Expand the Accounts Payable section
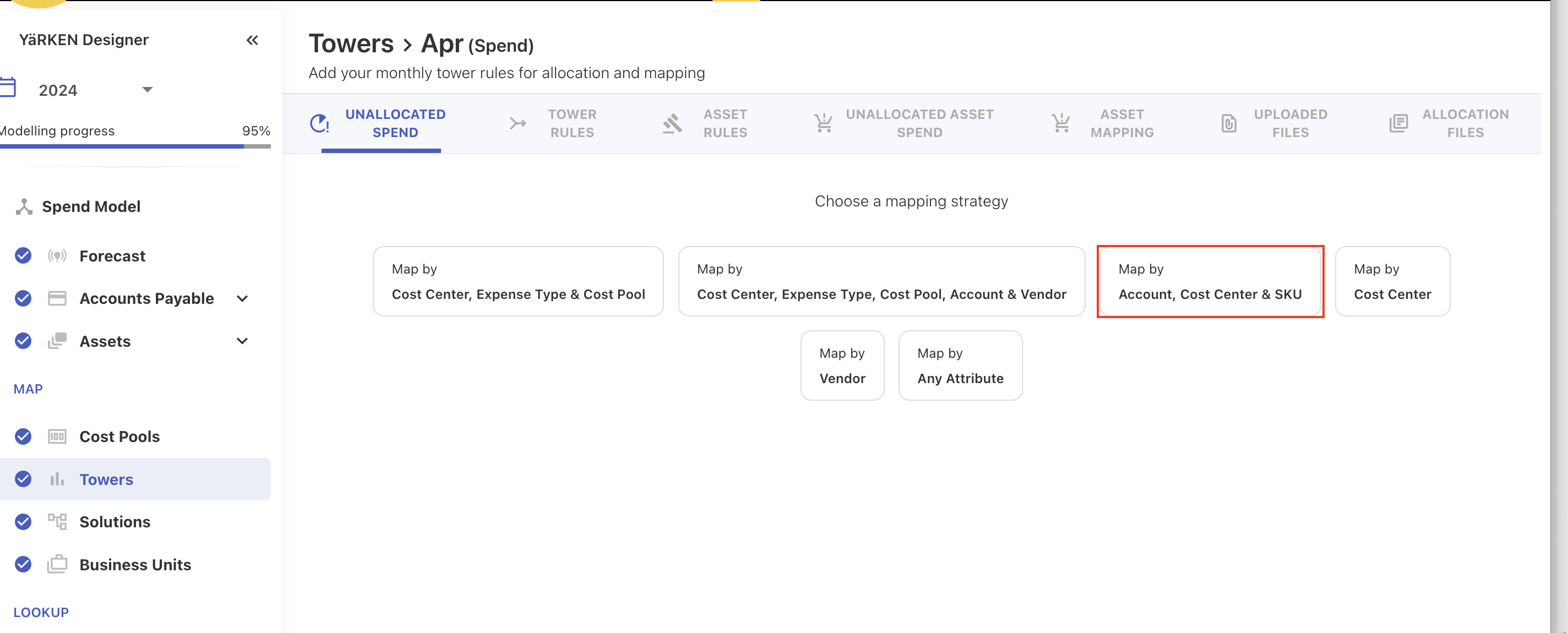 (242, 298)
